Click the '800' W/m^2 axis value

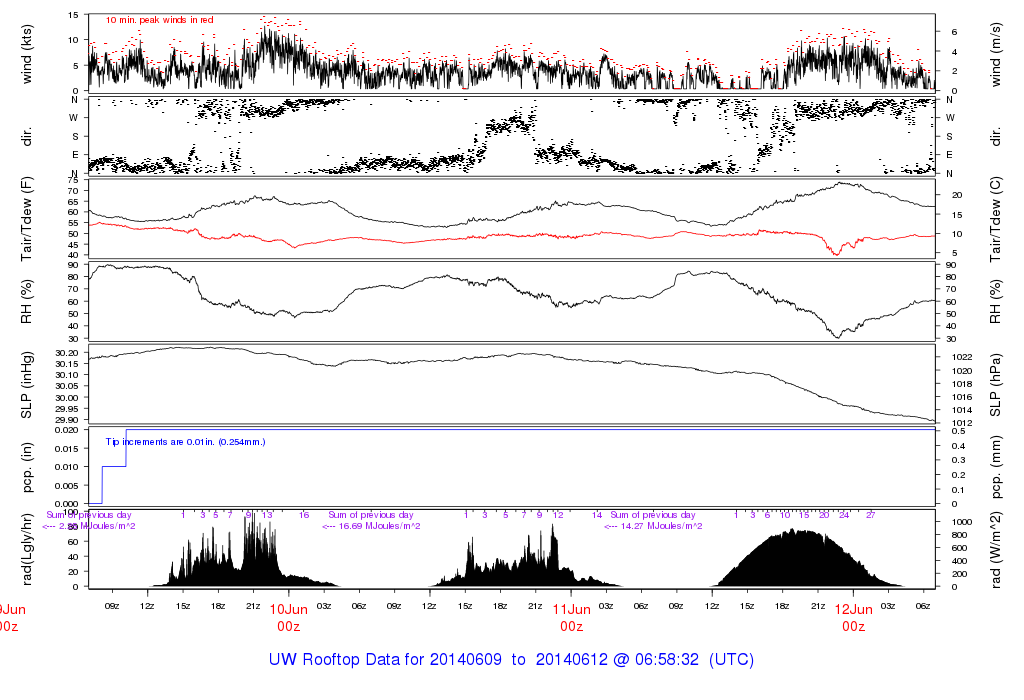coord(959,535)
